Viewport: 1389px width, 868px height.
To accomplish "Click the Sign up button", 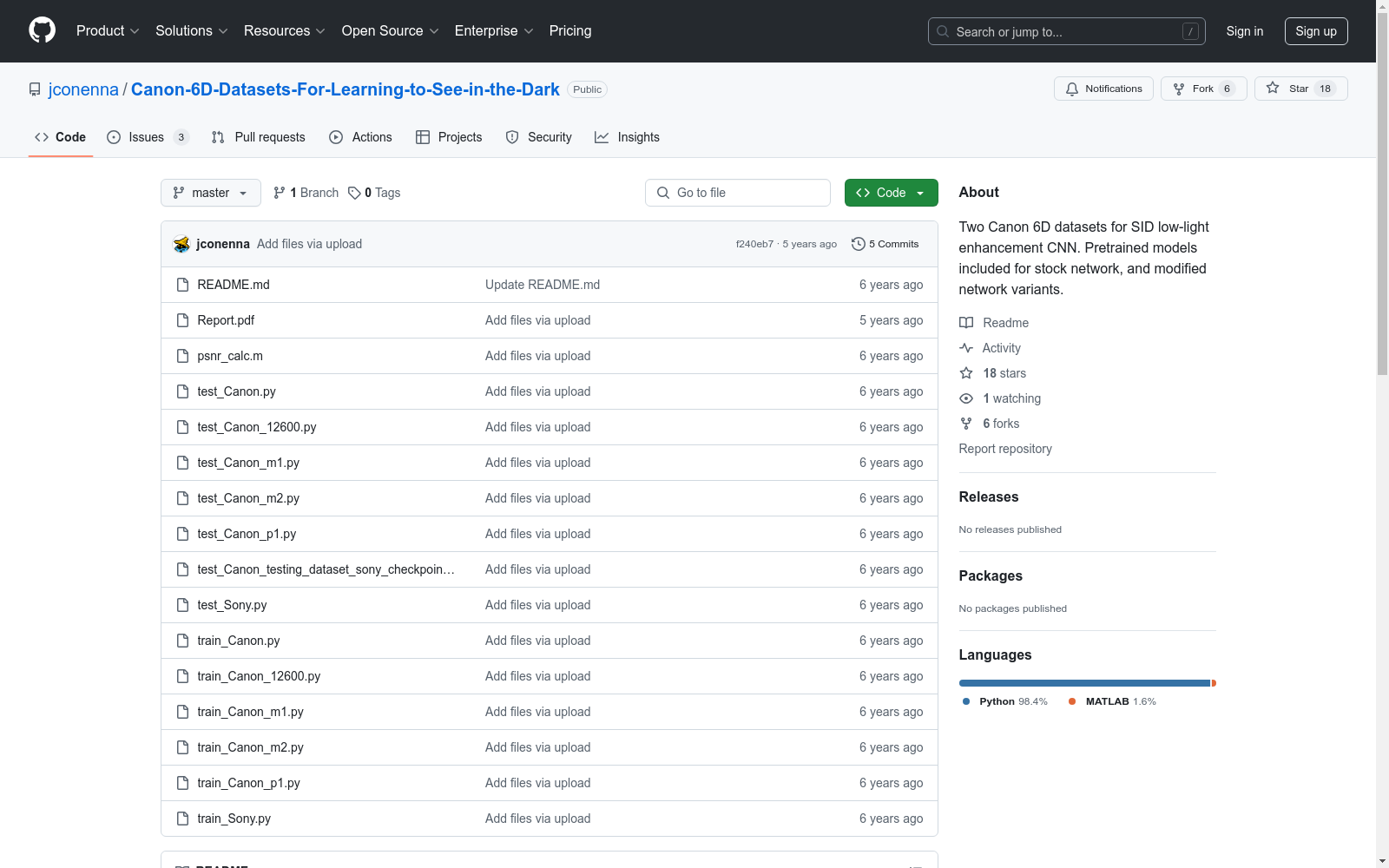I will pyautogui.click(x=1316, y=31).
